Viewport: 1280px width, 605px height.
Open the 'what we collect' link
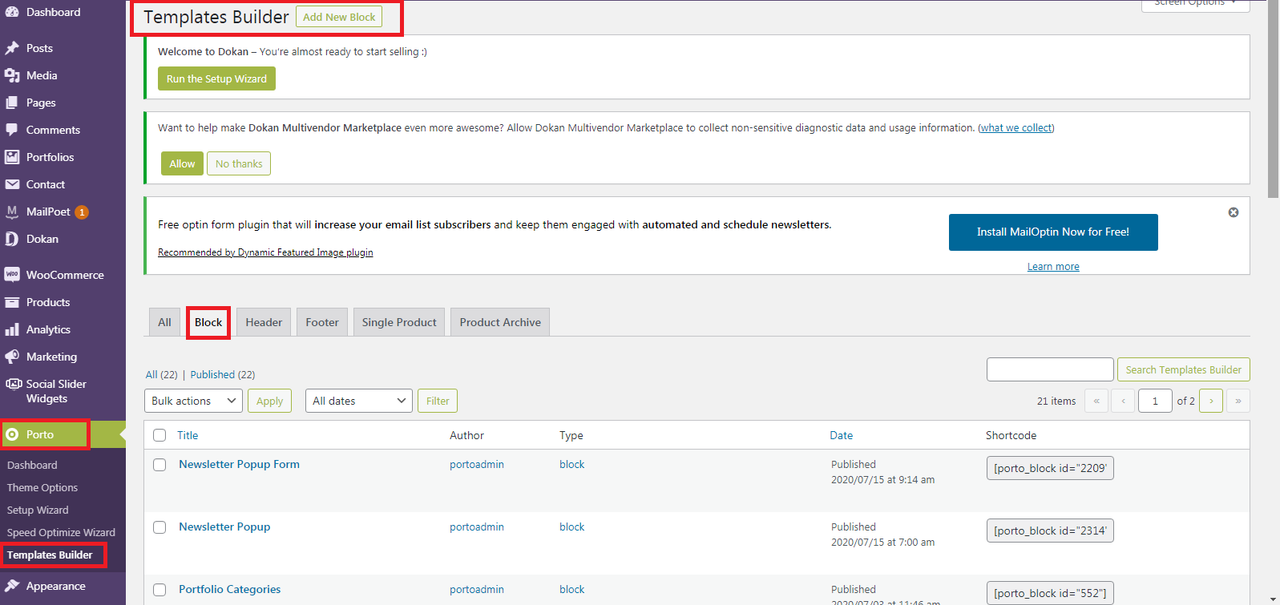[x=1016, y=128]
